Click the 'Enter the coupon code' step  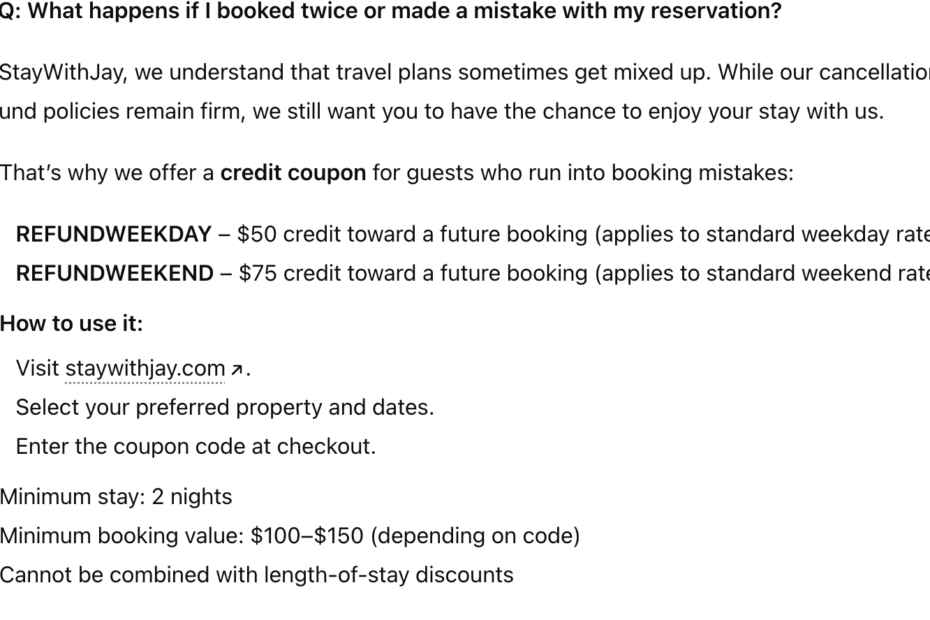pos(196,446)
